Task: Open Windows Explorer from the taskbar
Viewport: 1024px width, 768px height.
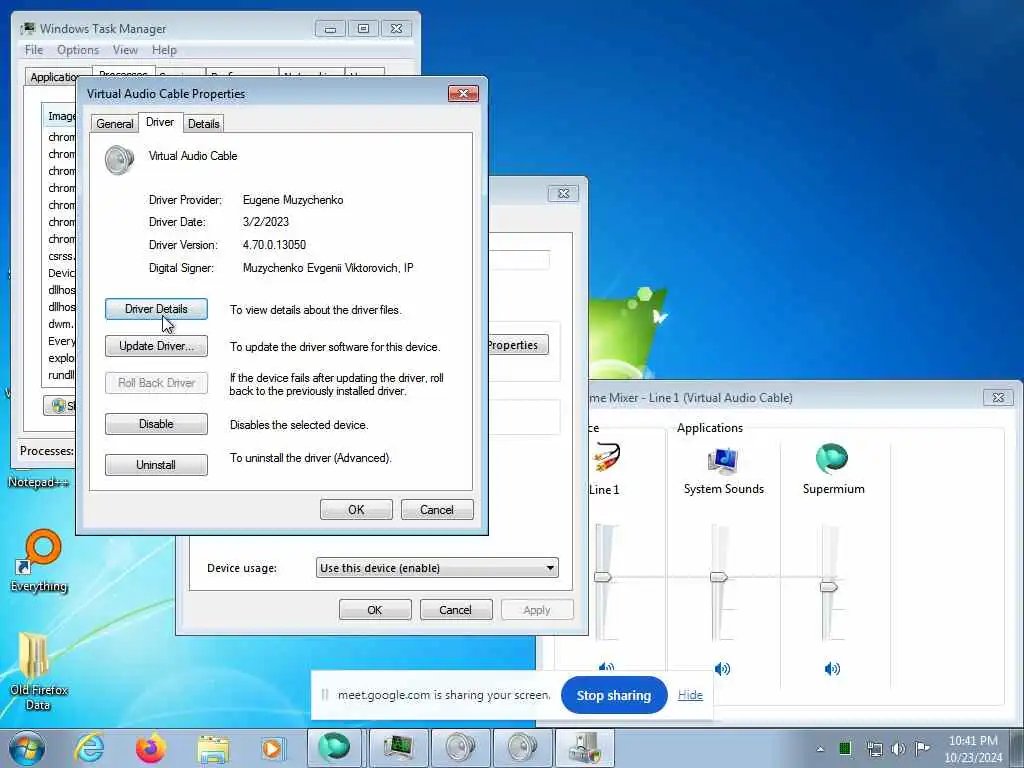Action: [x=213, y=749]
